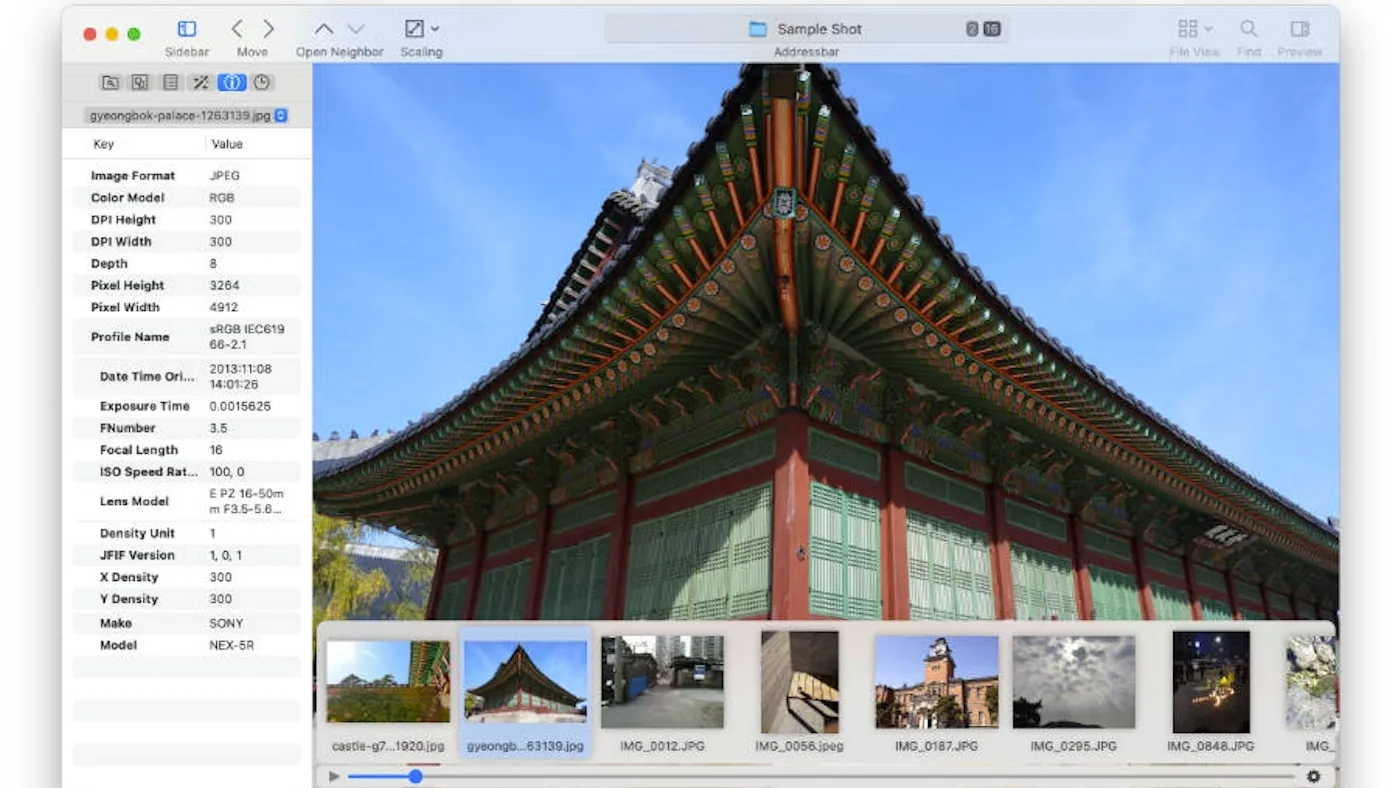
Task: Open the file list sidebar tab
Action: 171,82
